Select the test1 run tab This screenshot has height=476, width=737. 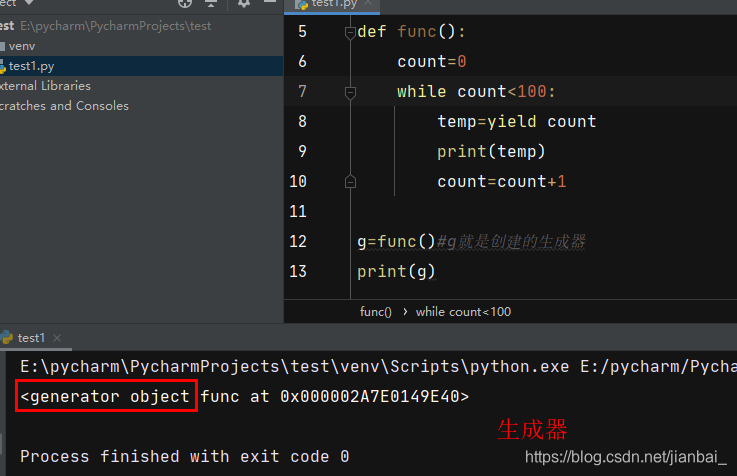[31, 338]
